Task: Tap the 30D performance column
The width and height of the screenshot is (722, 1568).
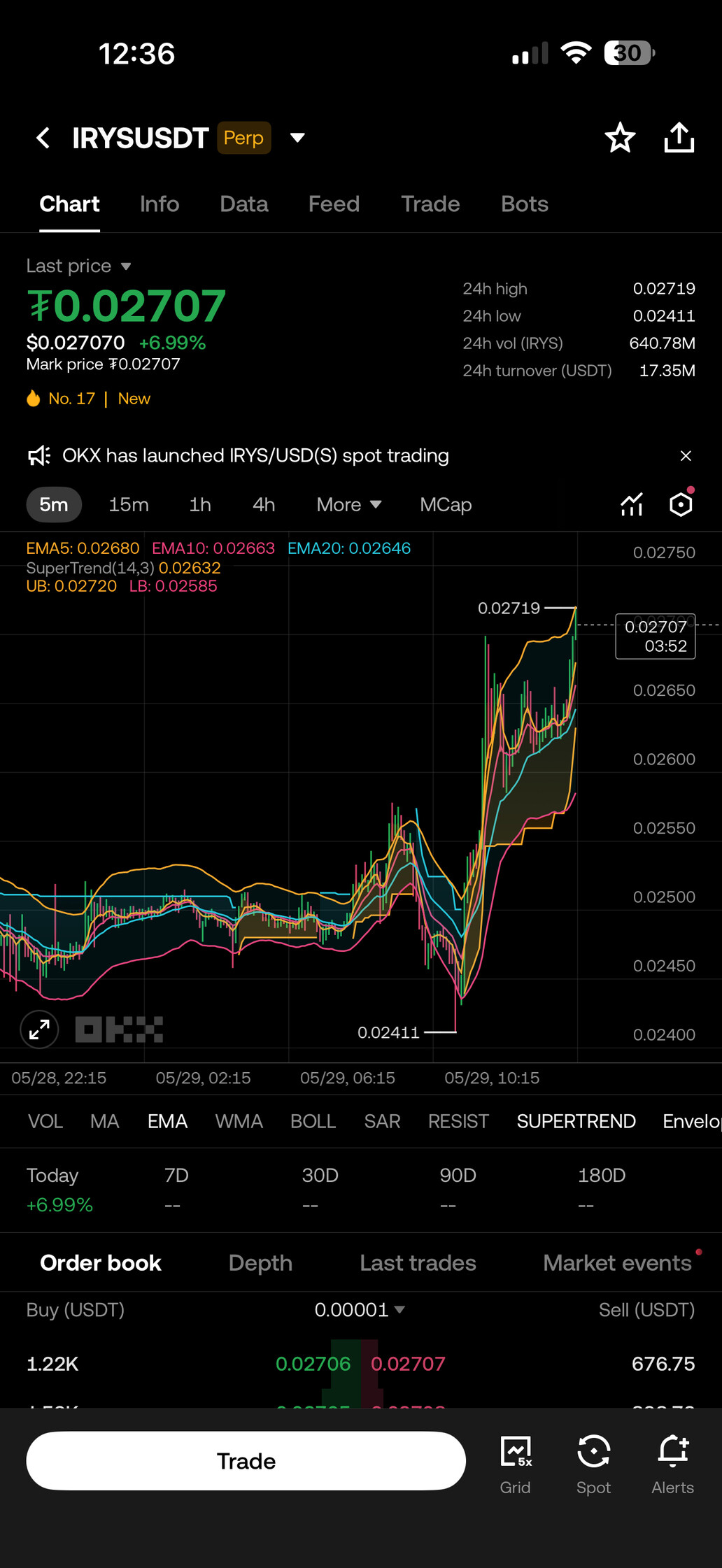Action: [320, 1190]
